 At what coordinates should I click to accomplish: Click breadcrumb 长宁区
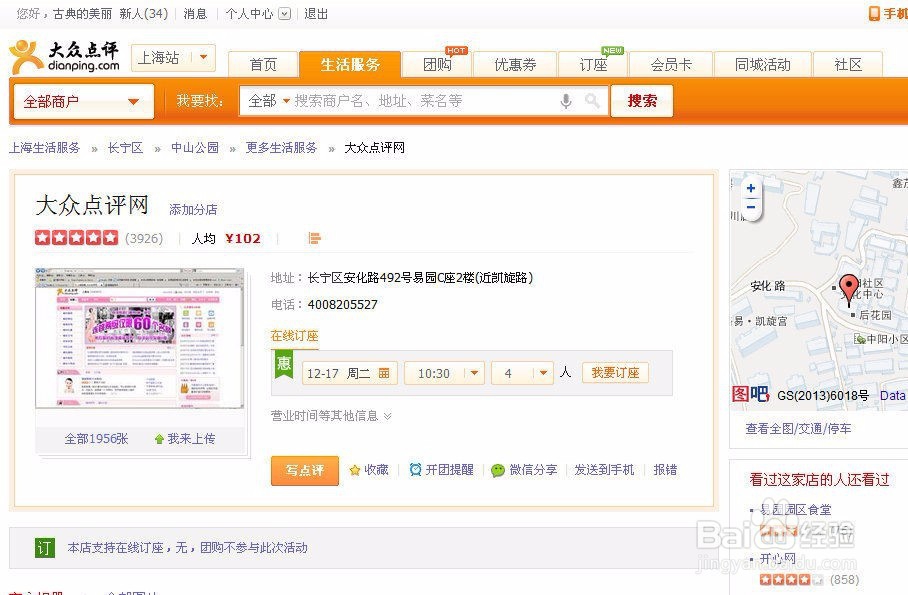pos(125,148)
